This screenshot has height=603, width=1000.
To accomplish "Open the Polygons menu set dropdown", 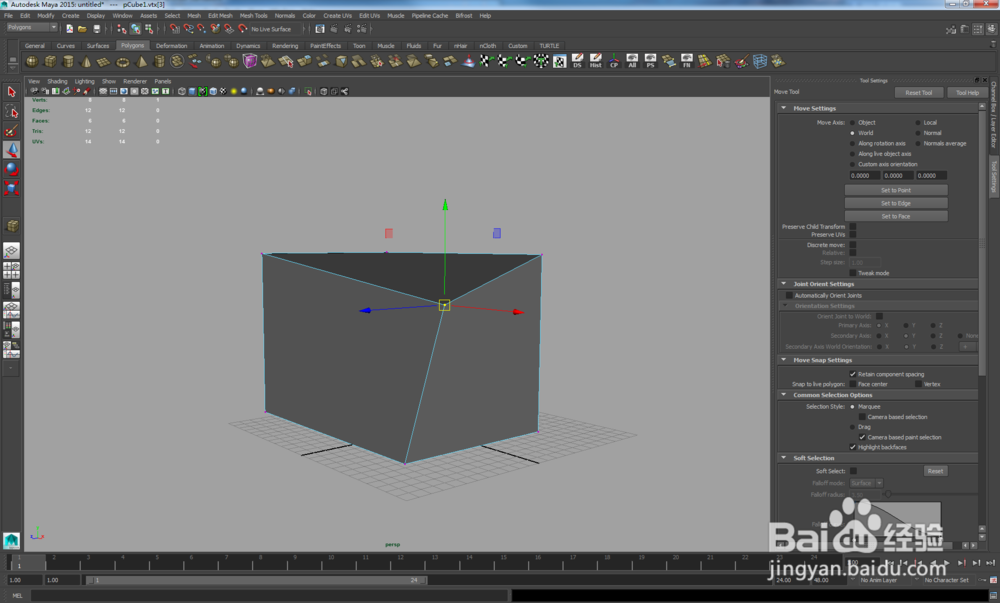I will pyautogui.click(x=32, y=27).
